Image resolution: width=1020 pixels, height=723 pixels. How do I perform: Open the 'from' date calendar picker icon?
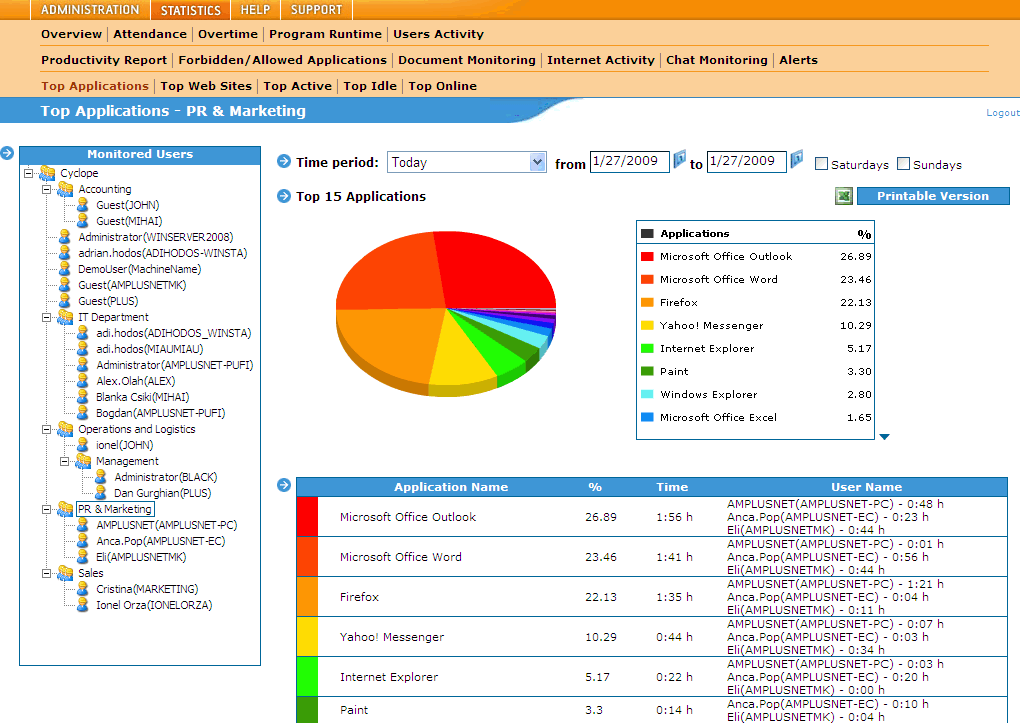click(679, 159)
